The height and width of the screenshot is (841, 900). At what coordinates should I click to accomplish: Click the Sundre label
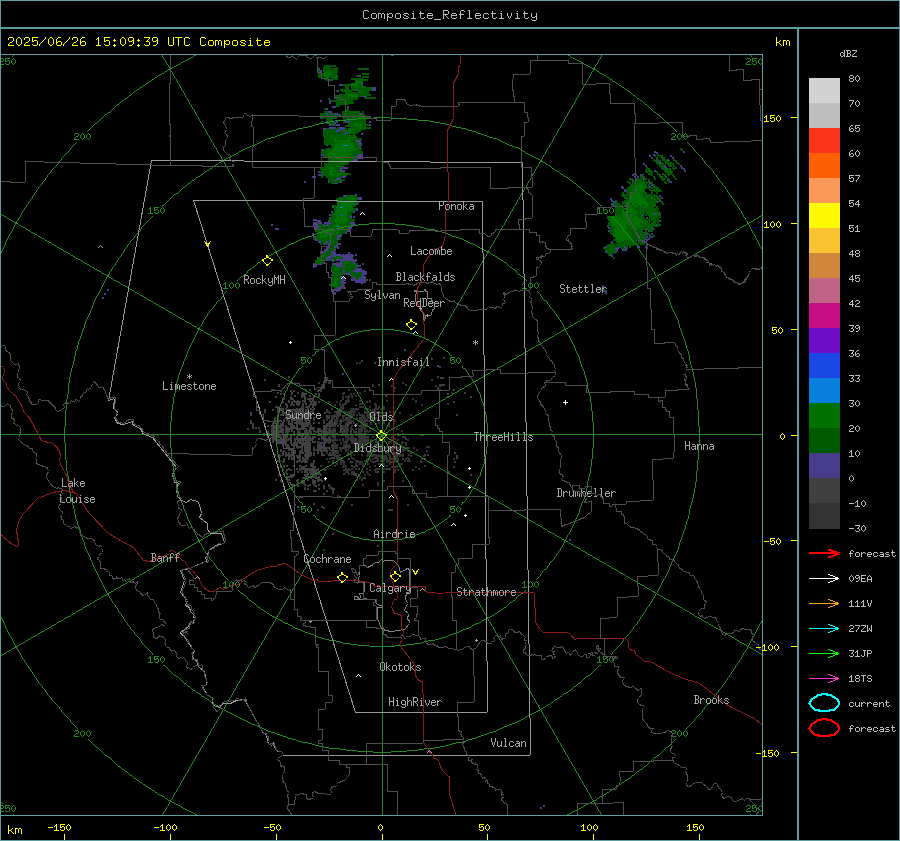pyautogui.click(x=303, y=414)
